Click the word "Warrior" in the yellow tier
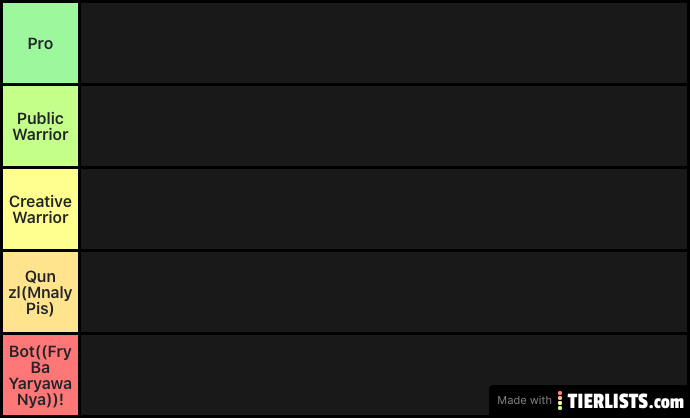 [40, 217]
